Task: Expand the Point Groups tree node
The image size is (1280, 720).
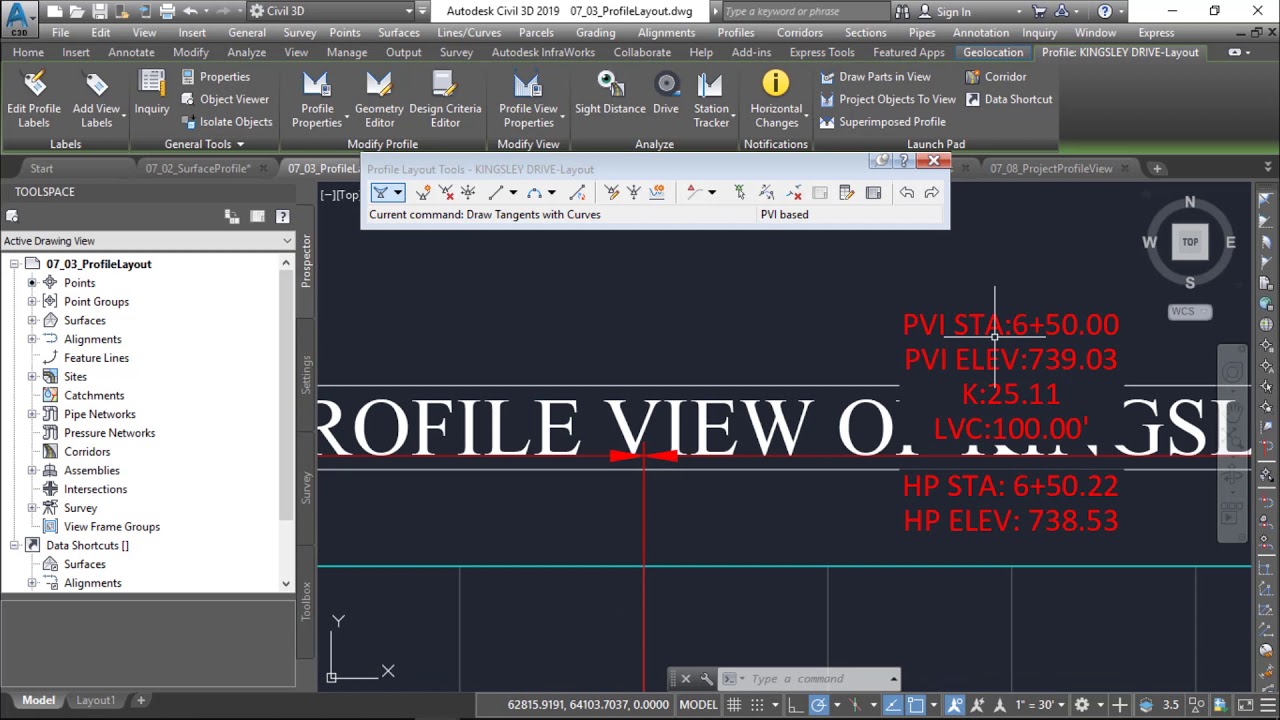Action: pyautogui.click(x=32, y=302)
